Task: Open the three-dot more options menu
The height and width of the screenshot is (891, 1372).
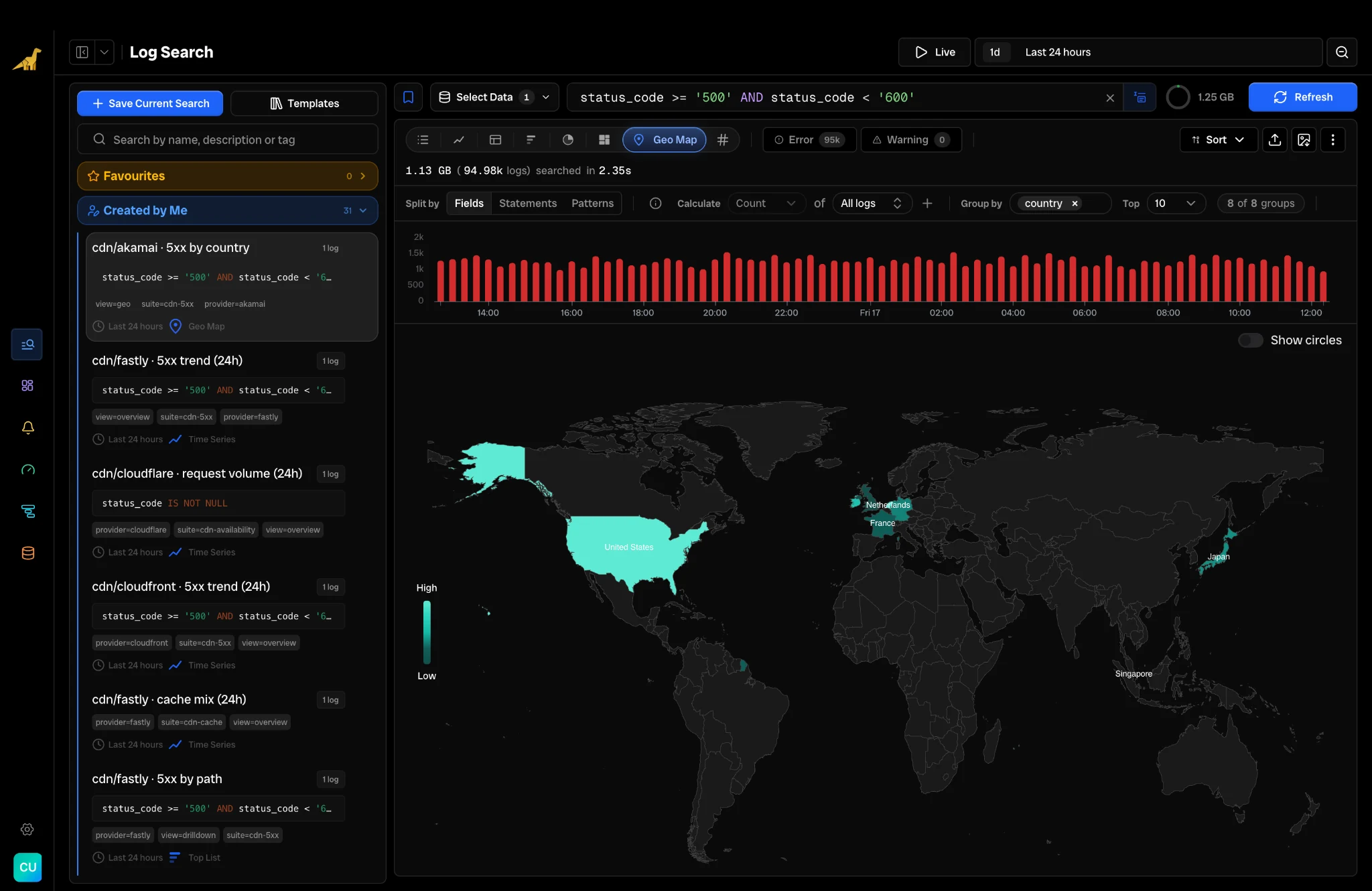Action: tap(1332, 139)
